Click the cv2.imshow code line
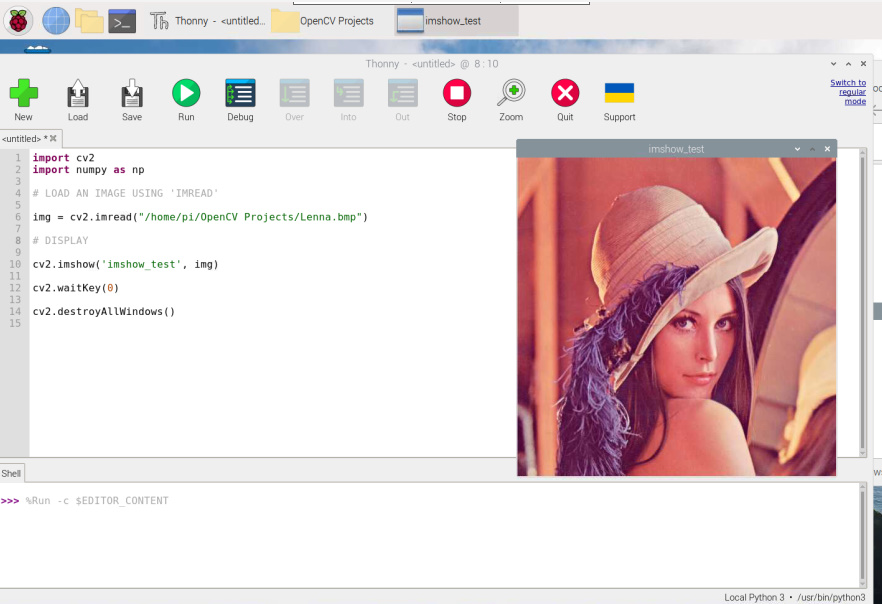The width and height of the screenshot is (882, 604). [x=125, y=264]
